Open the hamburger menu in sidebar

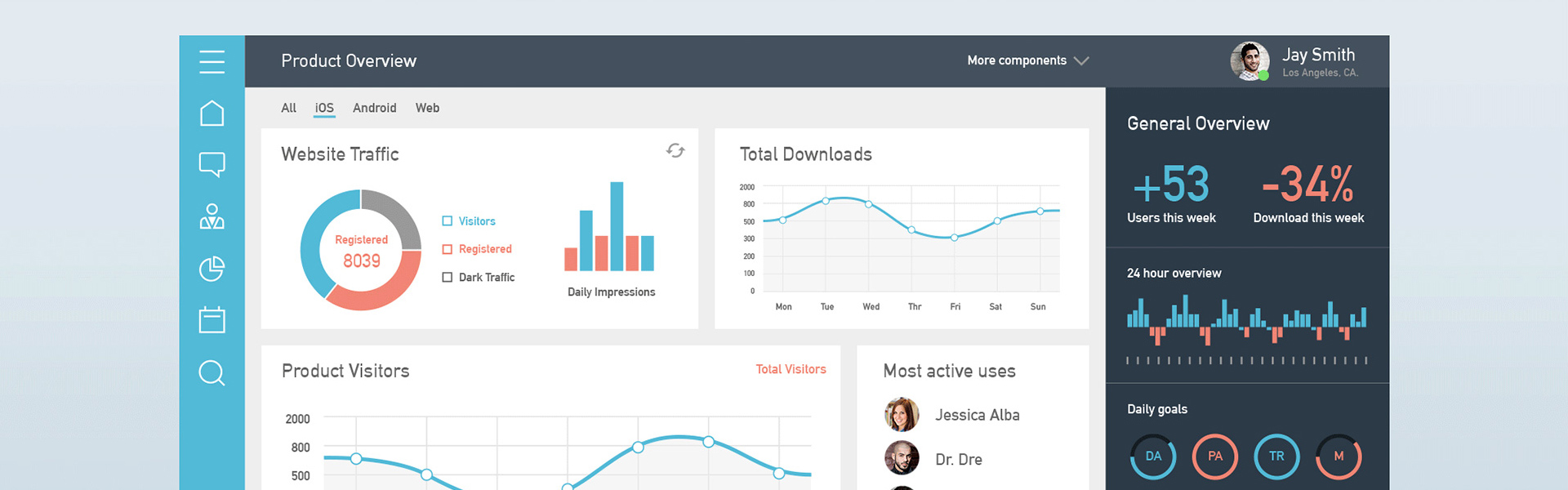pos(212,61)
